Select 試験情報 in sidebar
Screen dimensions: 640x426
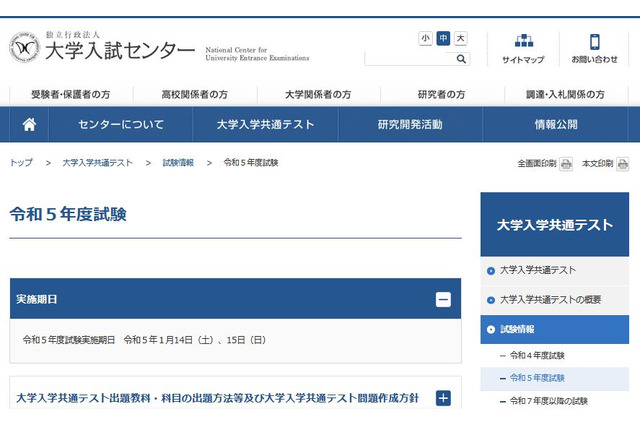[555, 329]
